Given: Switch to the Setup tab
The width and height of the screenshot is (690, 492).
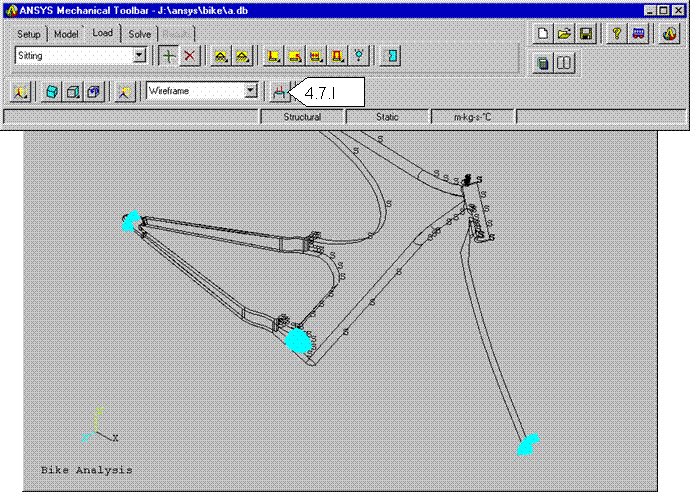Looking at the screenshot, I should [x=30, y=34].
